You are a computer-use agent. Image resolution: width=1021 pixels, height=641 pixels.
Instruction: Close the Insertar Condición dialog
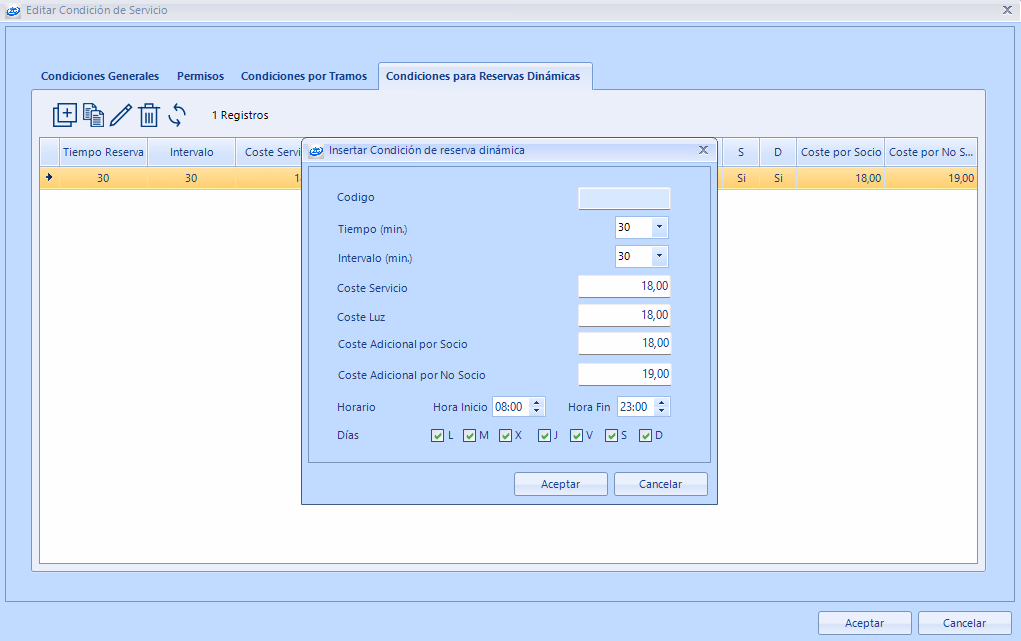(x=703, y=150)
